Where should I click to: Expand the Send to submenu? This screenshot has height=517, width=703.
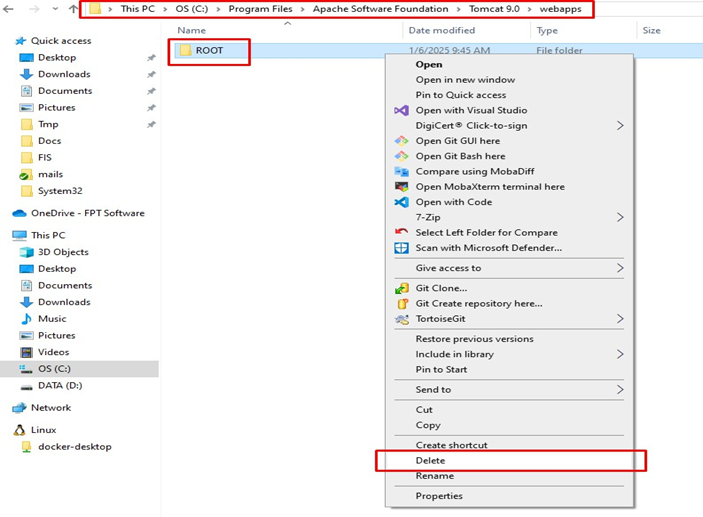(x=620, y=390)
